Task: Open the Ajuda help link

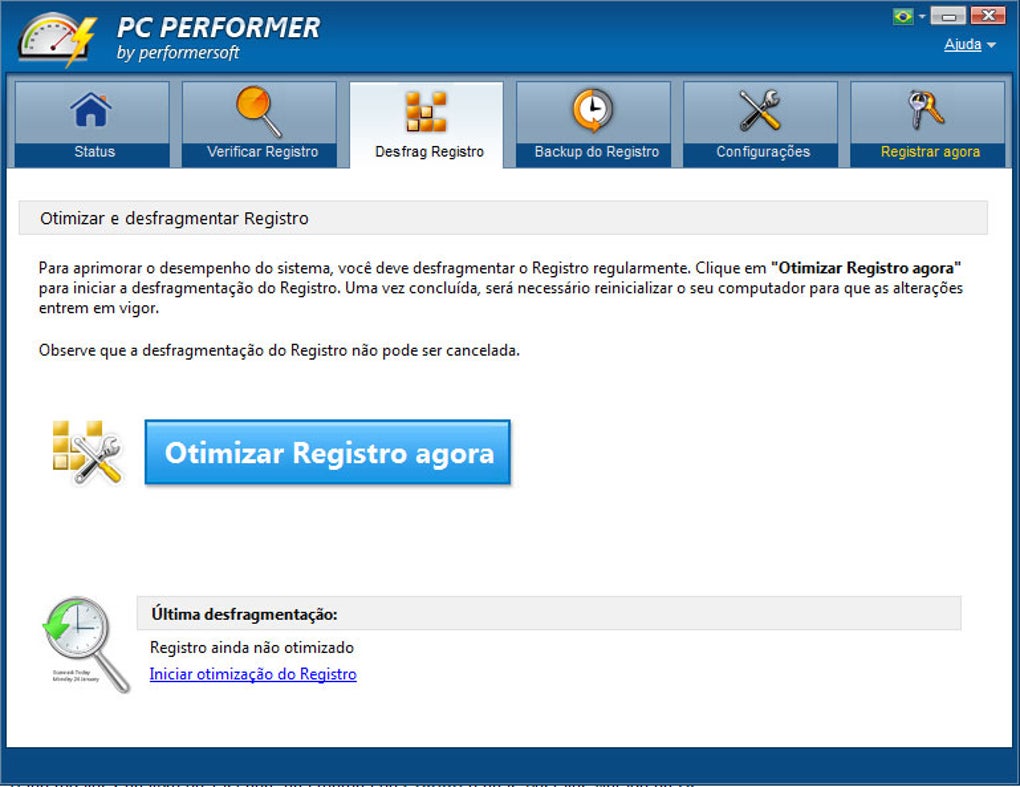Action: (963, 44)
